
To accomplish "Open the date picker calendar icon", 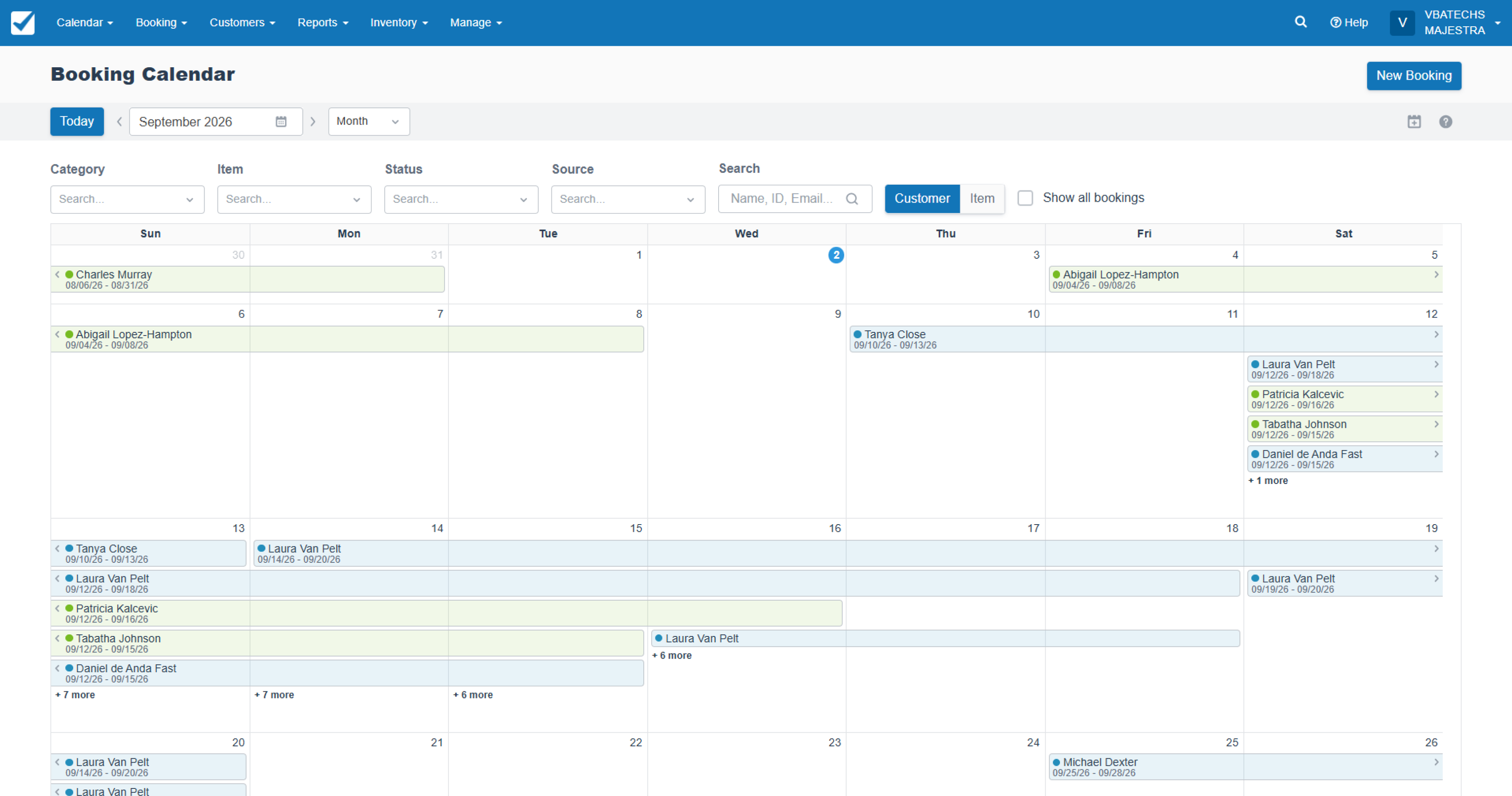I will (x=281, y=121).
